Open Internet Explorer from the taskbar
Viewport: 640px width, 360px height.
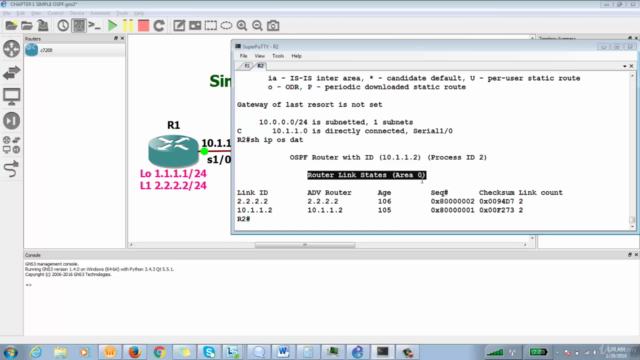click(36, 352)
